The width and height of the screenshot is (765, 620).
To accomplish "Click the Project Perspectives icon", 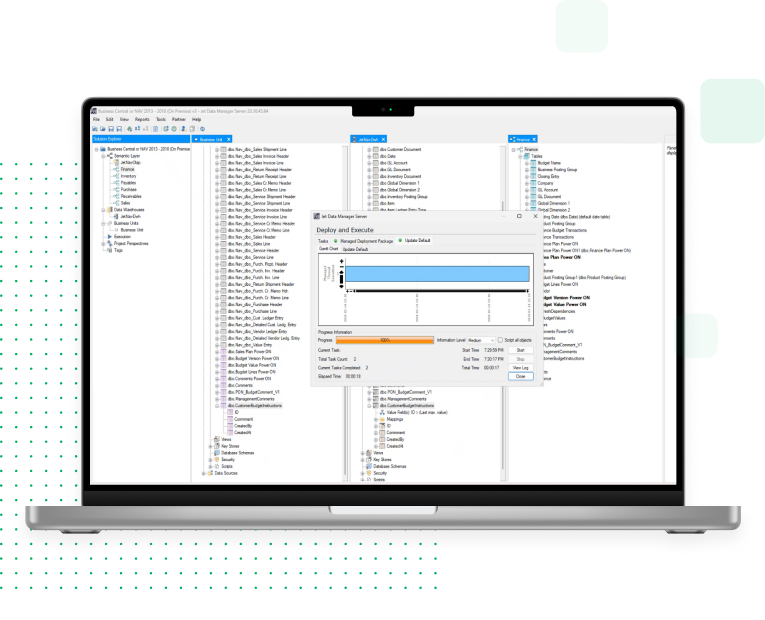I will (109, 243).
